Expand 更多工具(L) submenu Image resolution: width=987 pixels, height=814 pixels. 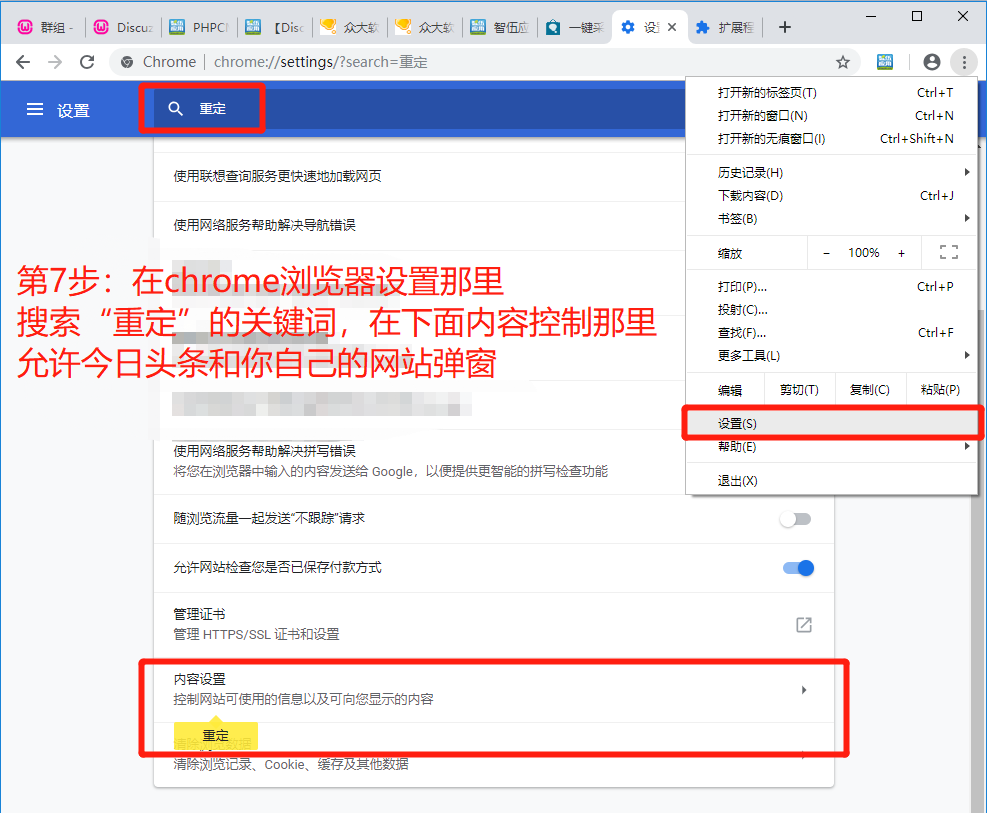(967, 356)
